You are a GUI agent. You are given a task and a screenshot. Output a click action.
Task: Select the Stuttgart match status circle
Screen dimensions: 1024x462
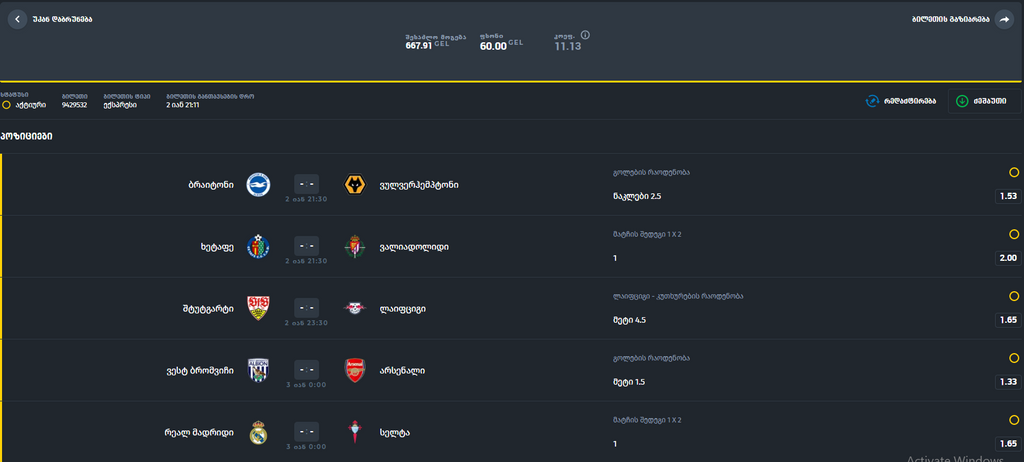click(x=1014, y=296)
